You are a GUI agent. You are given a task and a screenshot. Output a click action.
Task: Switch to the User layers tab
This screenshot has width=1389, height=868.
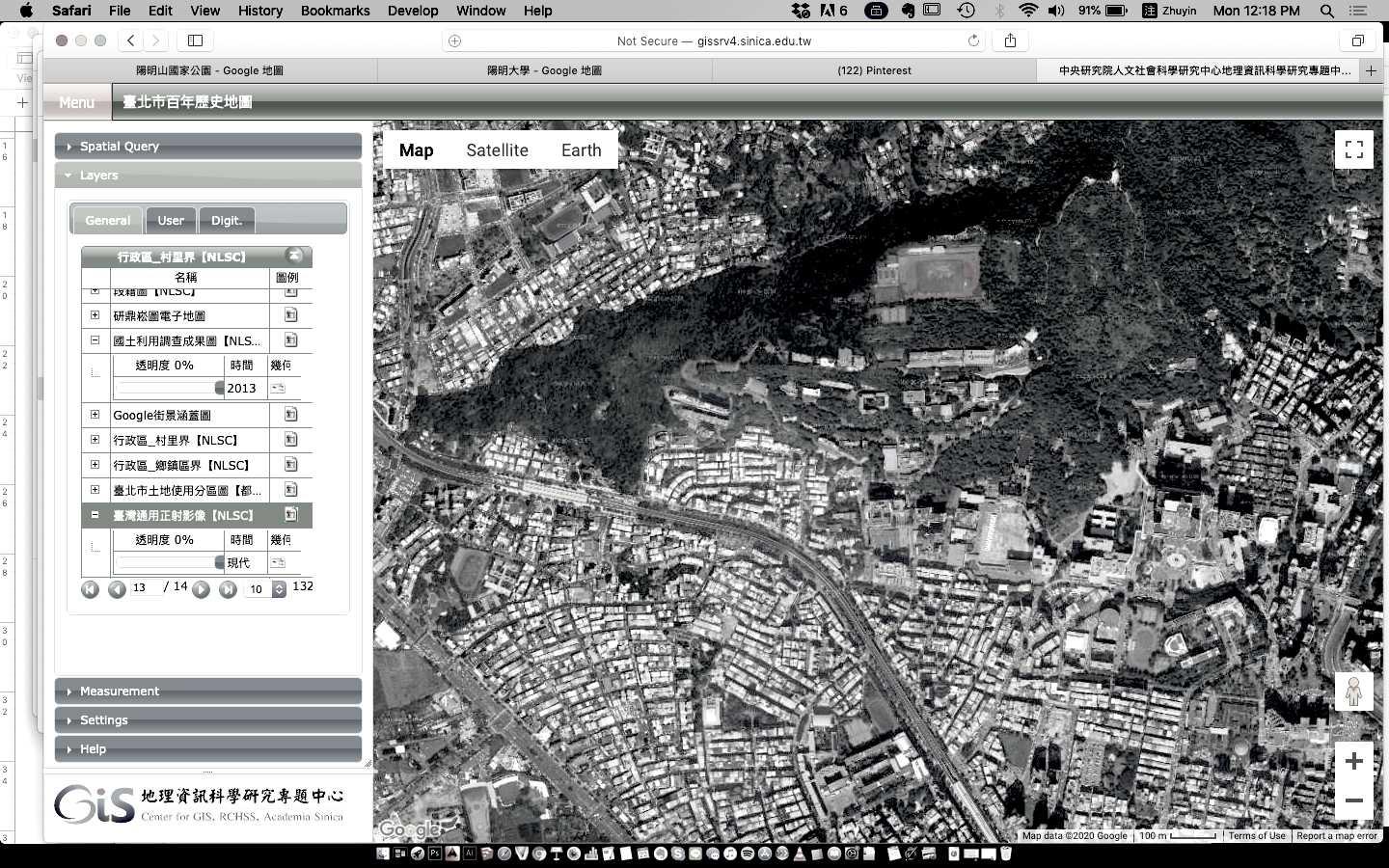tap(171, 221)
